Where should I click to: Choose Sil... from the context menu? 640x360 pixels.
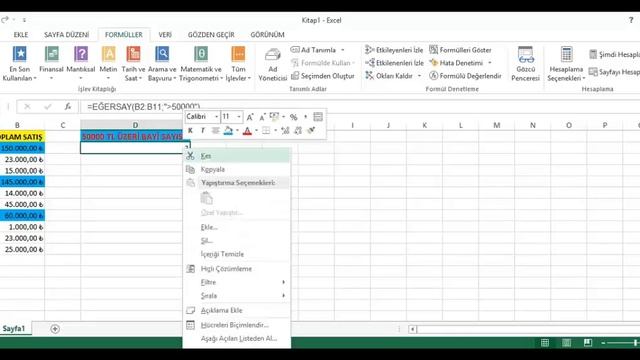(x=237, y=240)
